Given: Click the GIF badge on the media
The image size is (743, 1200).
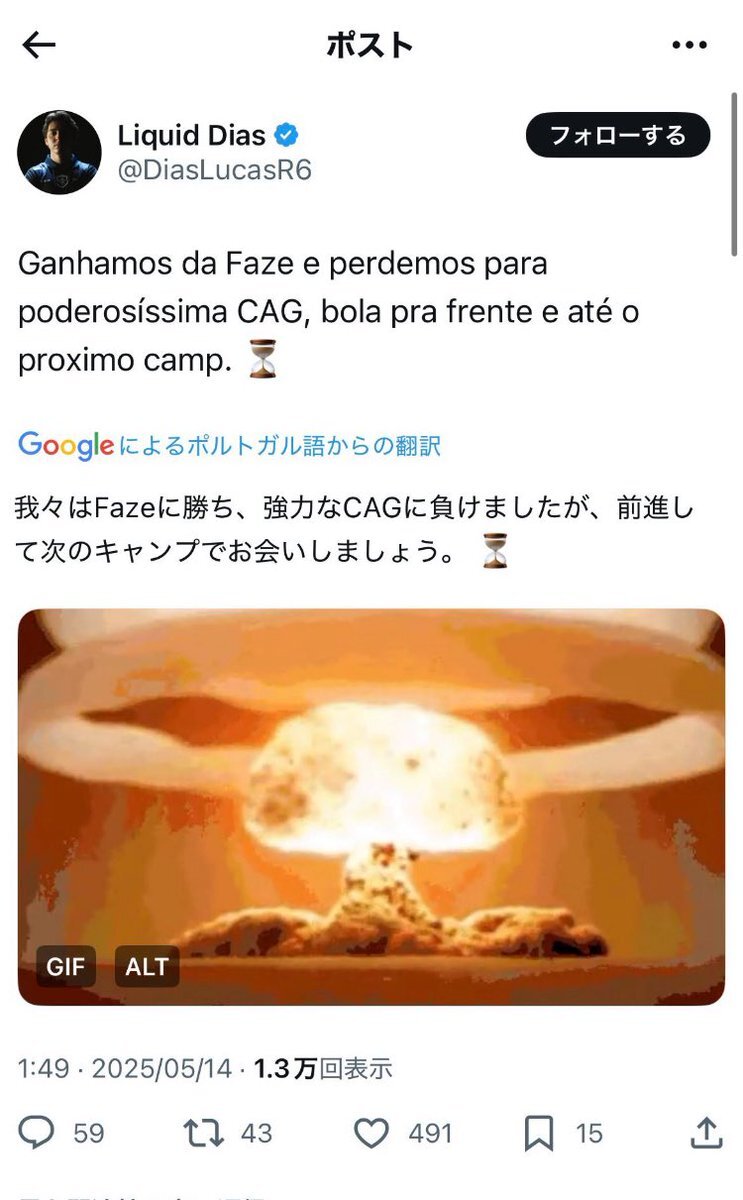Looking at the screenshot, I should (x=67, y=967).
